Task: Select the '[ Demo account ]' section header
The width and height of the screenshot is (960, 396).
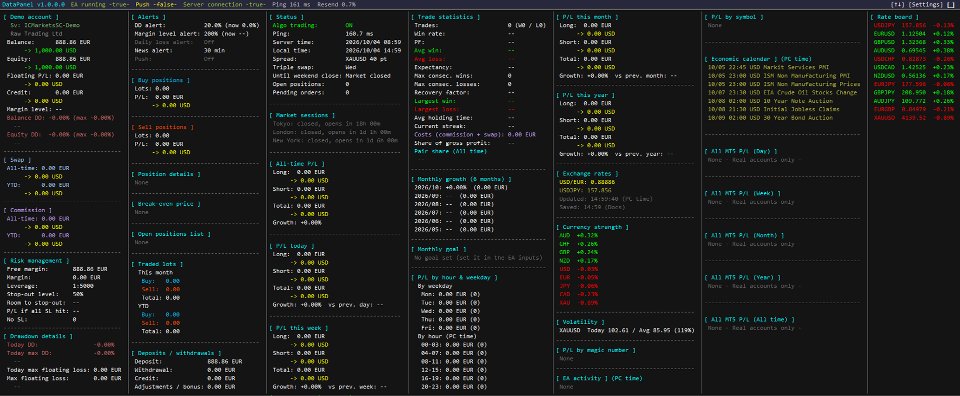Action: click(x=31, y=17)
